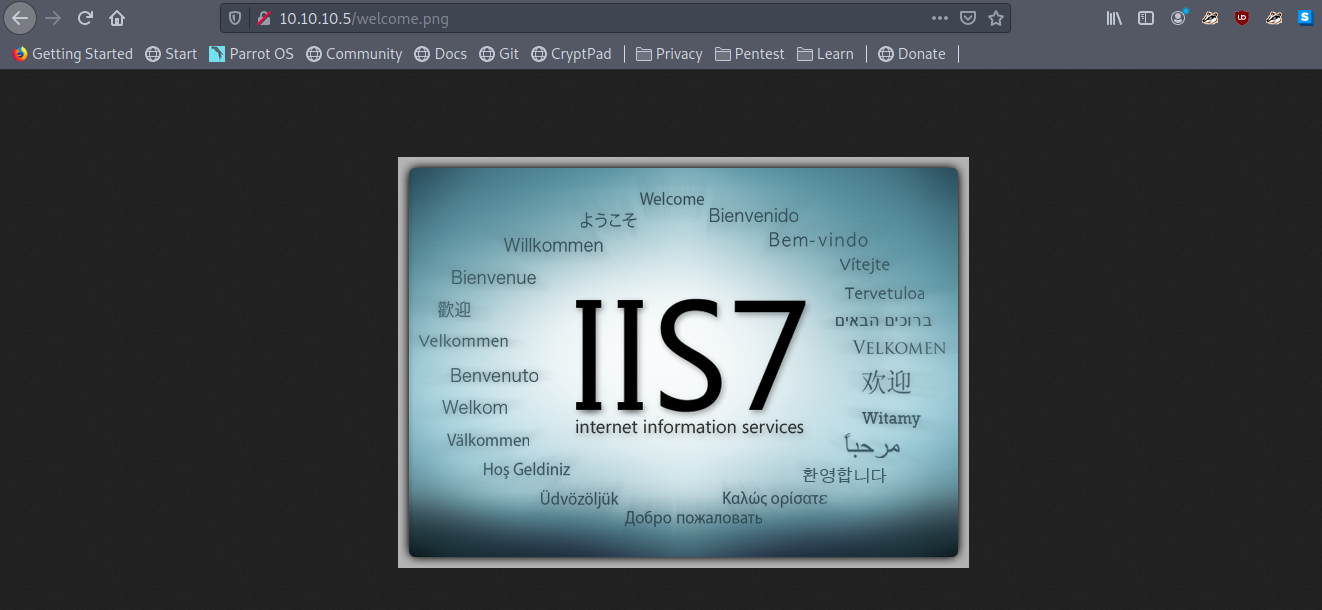This screenshot has height=610, width=1322.
Task: Open the Firefox account menu
Action: tap(1178, 18)
